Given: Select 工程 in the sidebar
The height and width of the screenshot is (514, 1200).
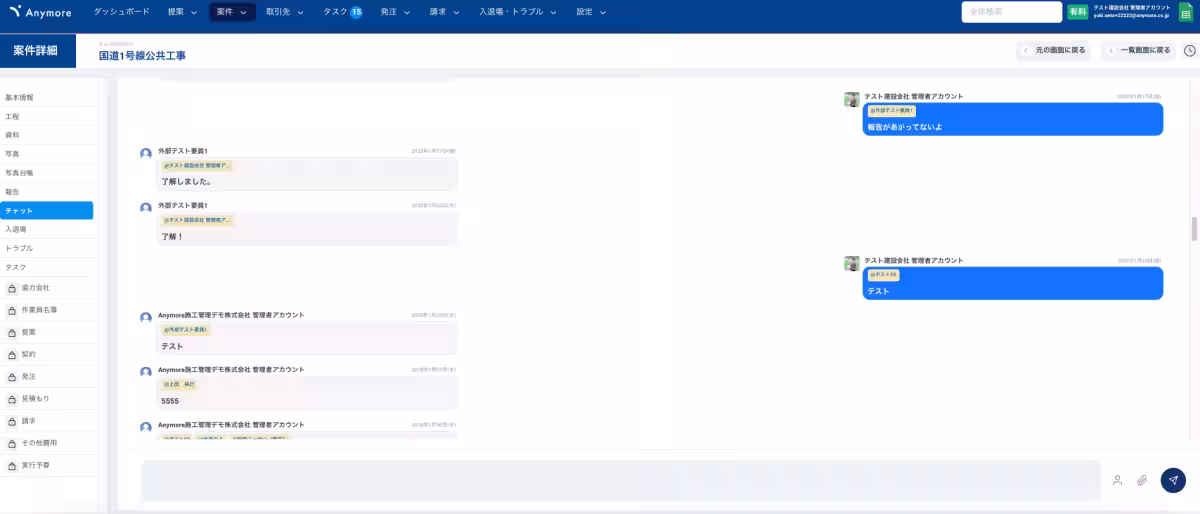Looking at the screenshot, I should tap(47, 116).
